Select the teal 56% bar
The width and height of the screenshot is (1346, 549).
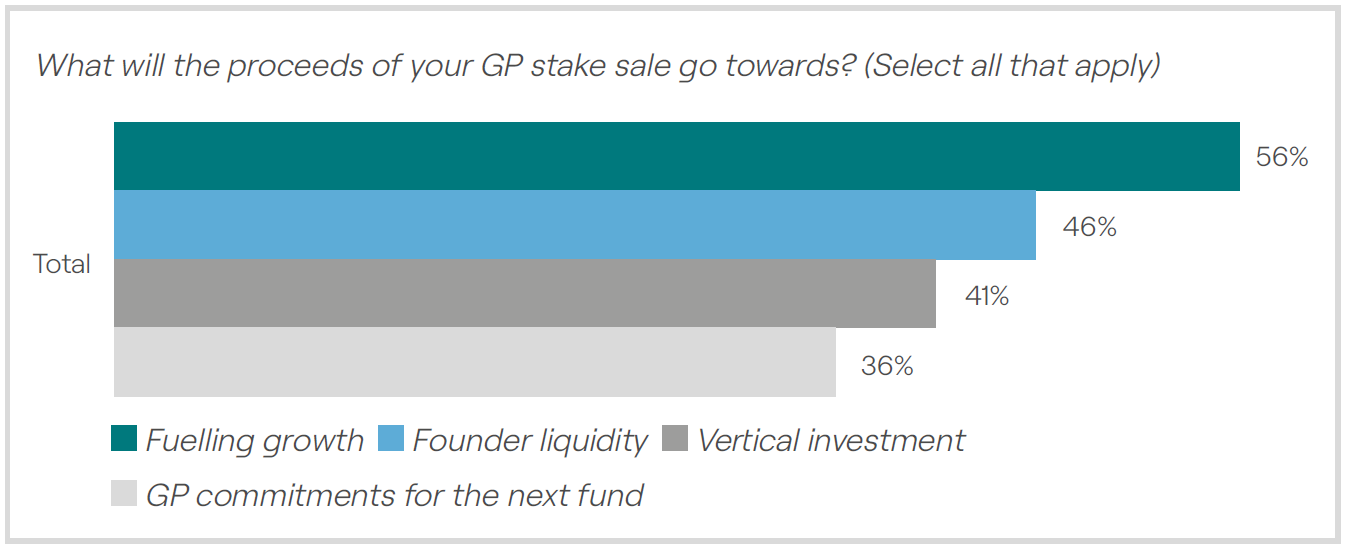676,156
